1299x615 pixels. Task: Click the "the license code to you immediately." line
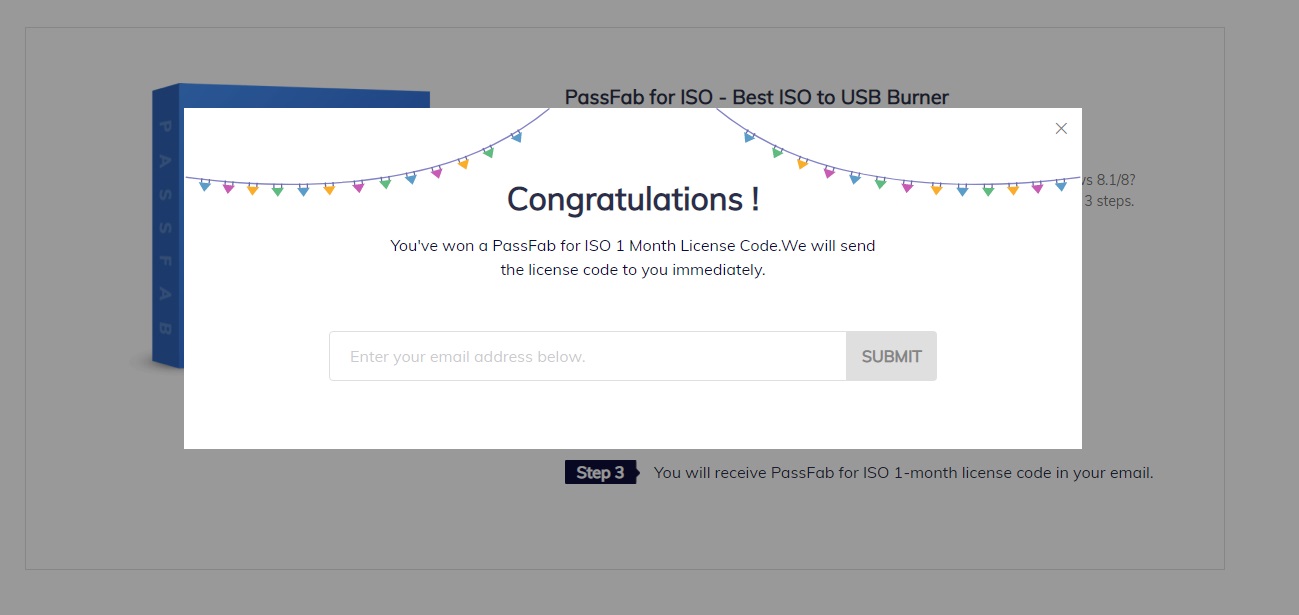[x=632, y=270]
